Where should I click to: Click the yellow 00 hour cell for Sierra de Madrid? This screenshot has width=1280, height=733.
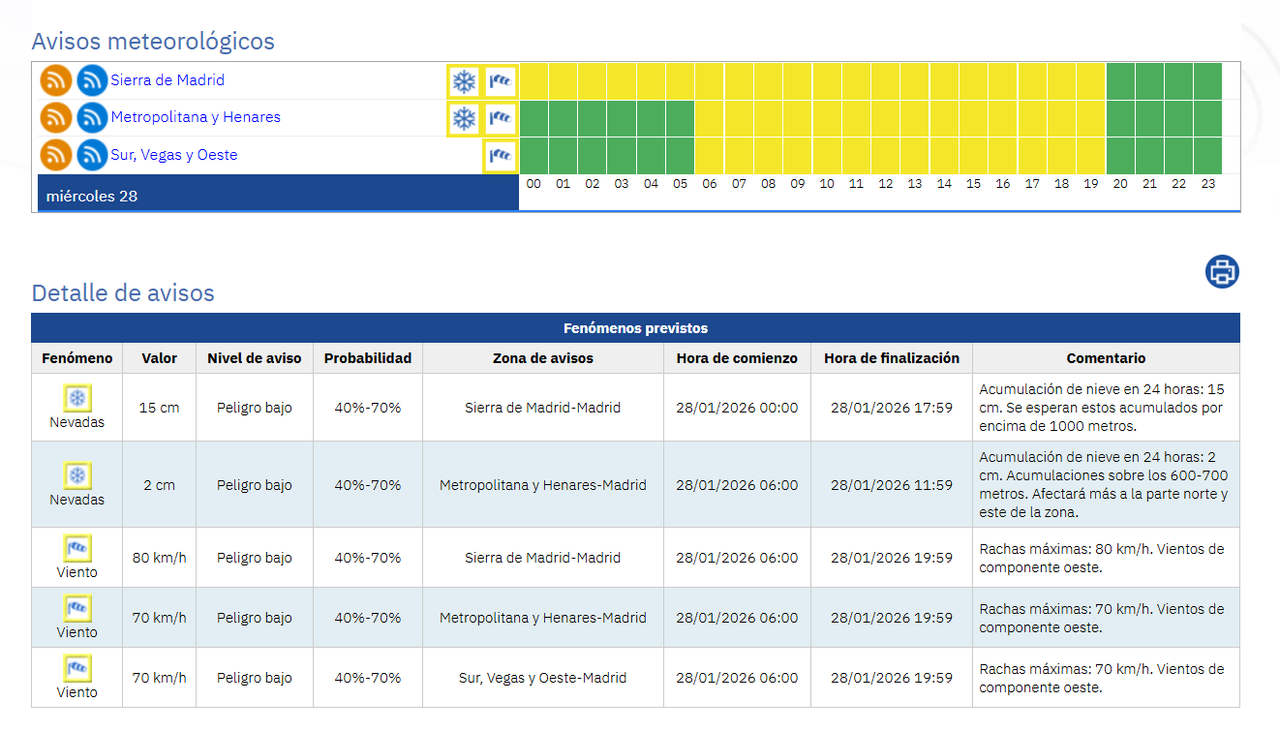click(534, 81)
